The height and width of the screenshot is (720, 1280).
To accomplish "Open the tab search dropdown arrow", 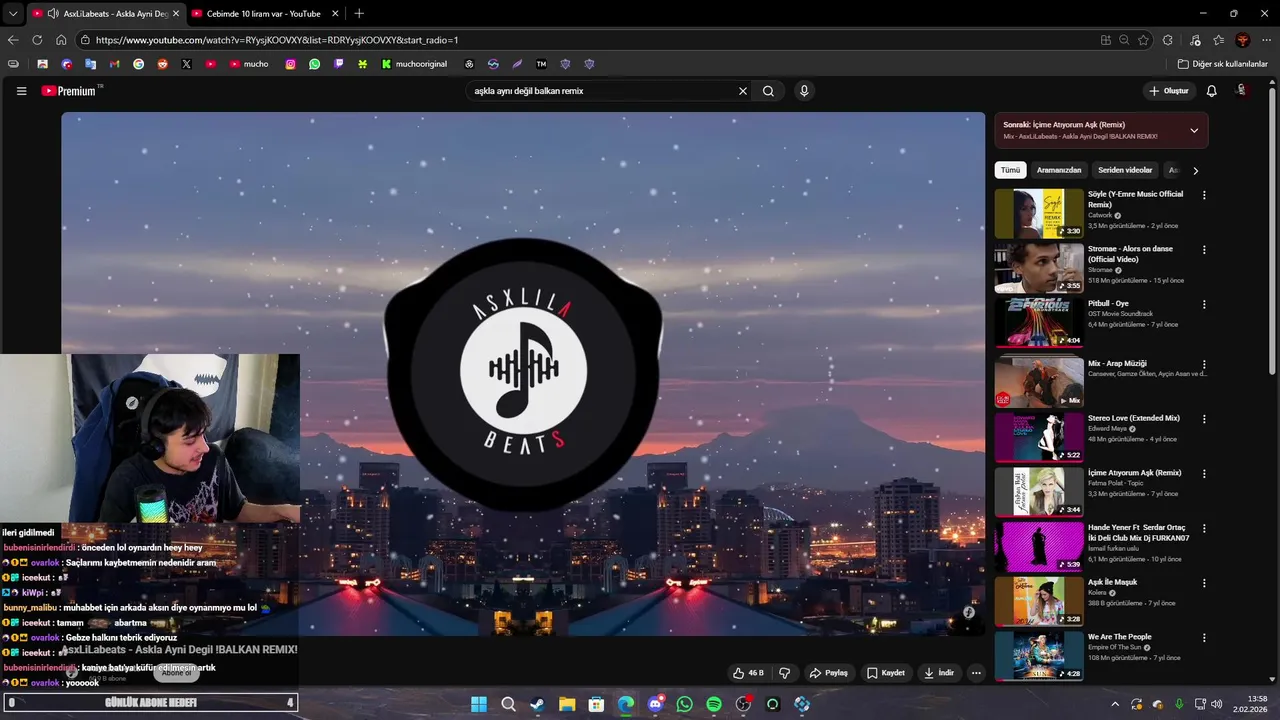I will pos(13,14).
